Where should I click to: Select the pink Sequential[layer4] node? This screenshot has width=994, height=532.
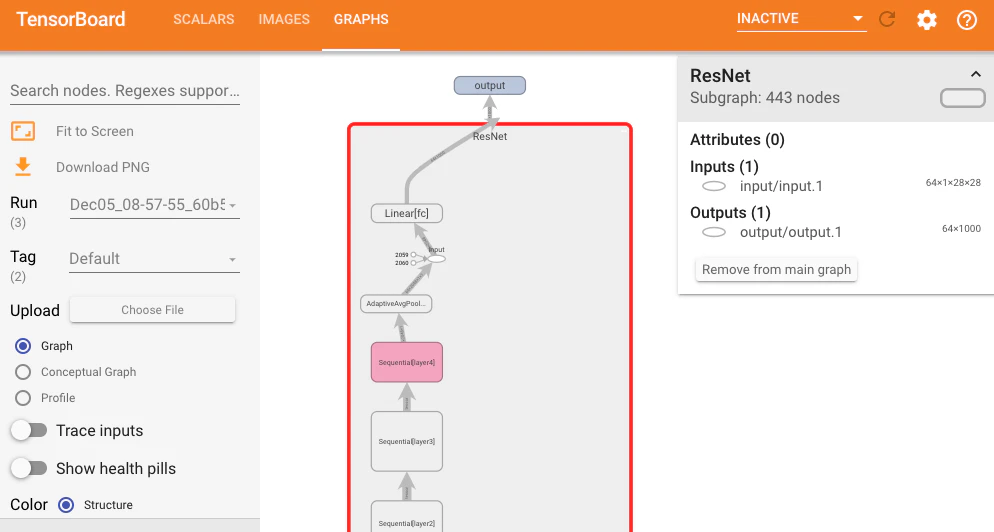[406, 362]
